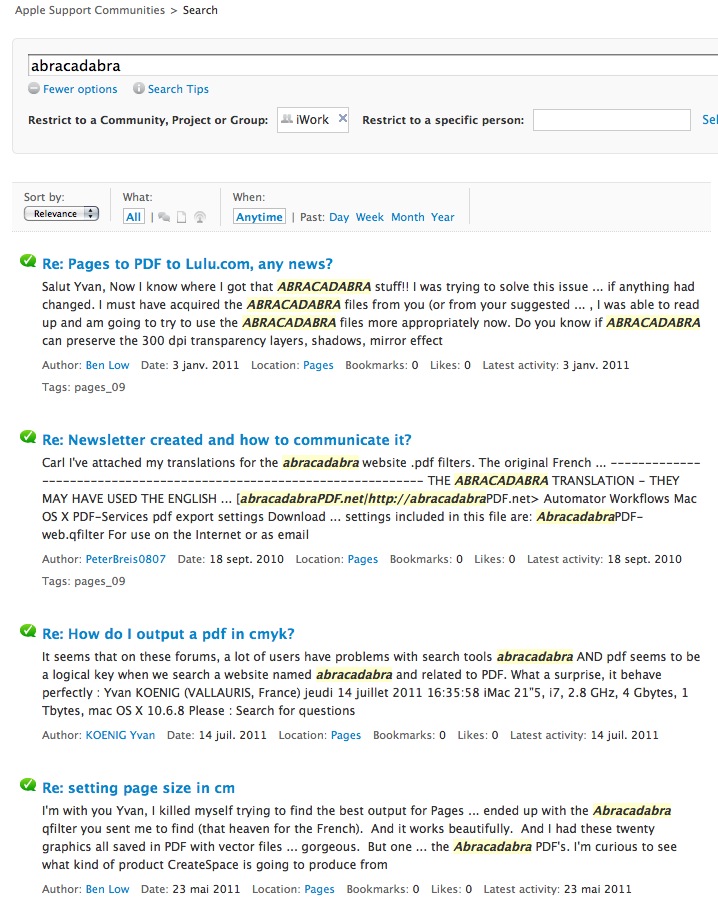Click the Restrict to a specific person field
718x915 pixels.
612,120
